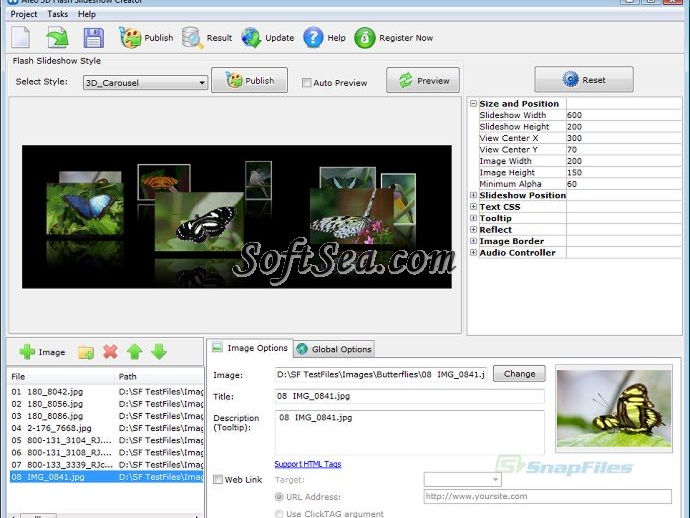Select the Minimum Alpha value 60
Viewport: 690px width, 518px height.
[x=624, y=184]
